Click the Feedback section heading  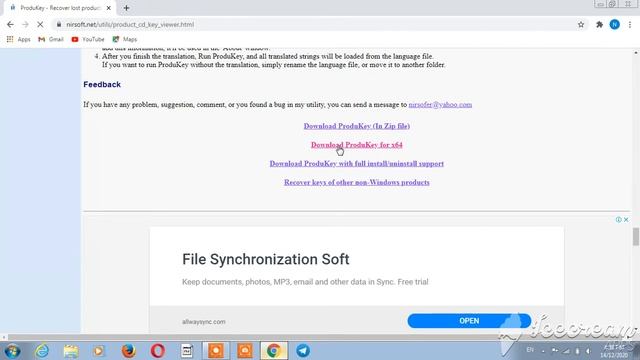pos(102,84)
